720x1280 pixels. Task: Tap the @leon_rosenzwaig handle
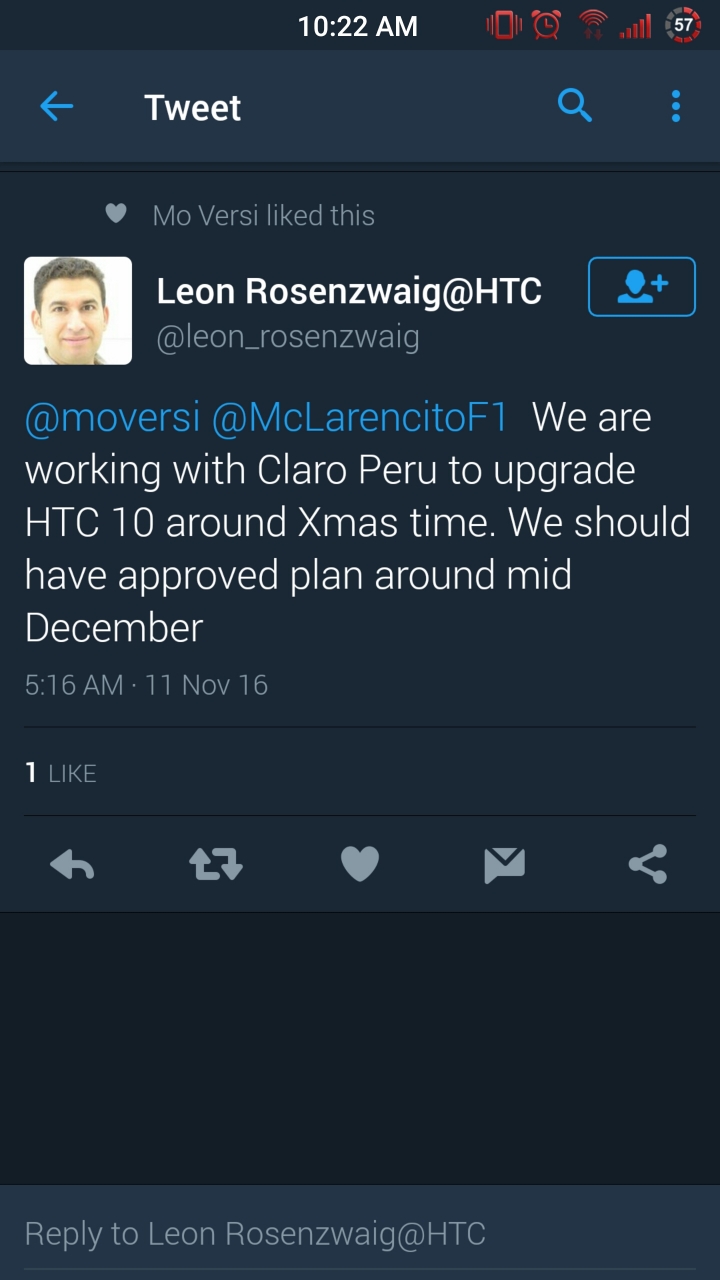(x=288, y=338)
